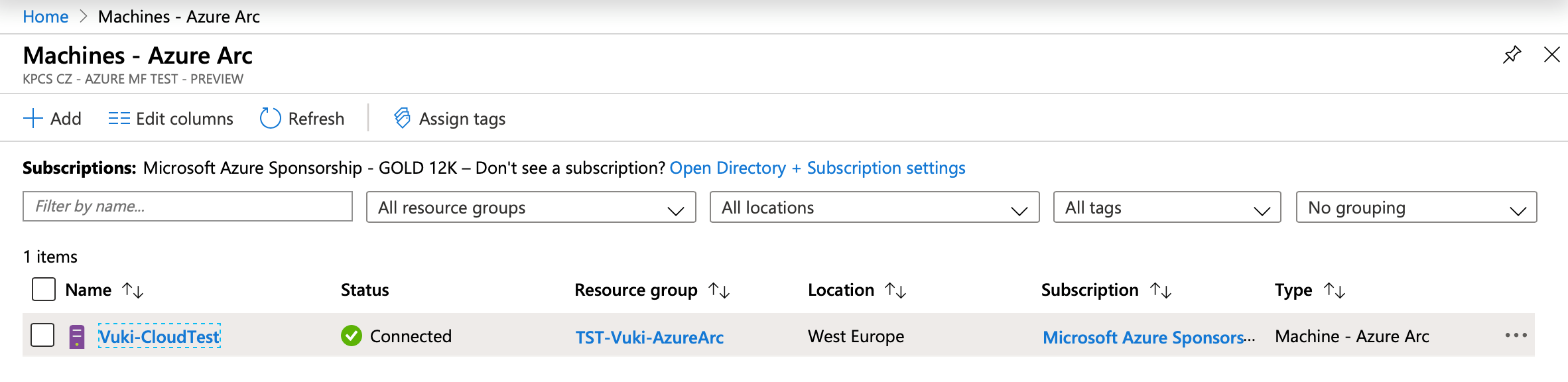Open the row's ellipsis more options
The width and height of the screenshot is (1568, 382).
pyautogui.click(x=1516, y=336)
